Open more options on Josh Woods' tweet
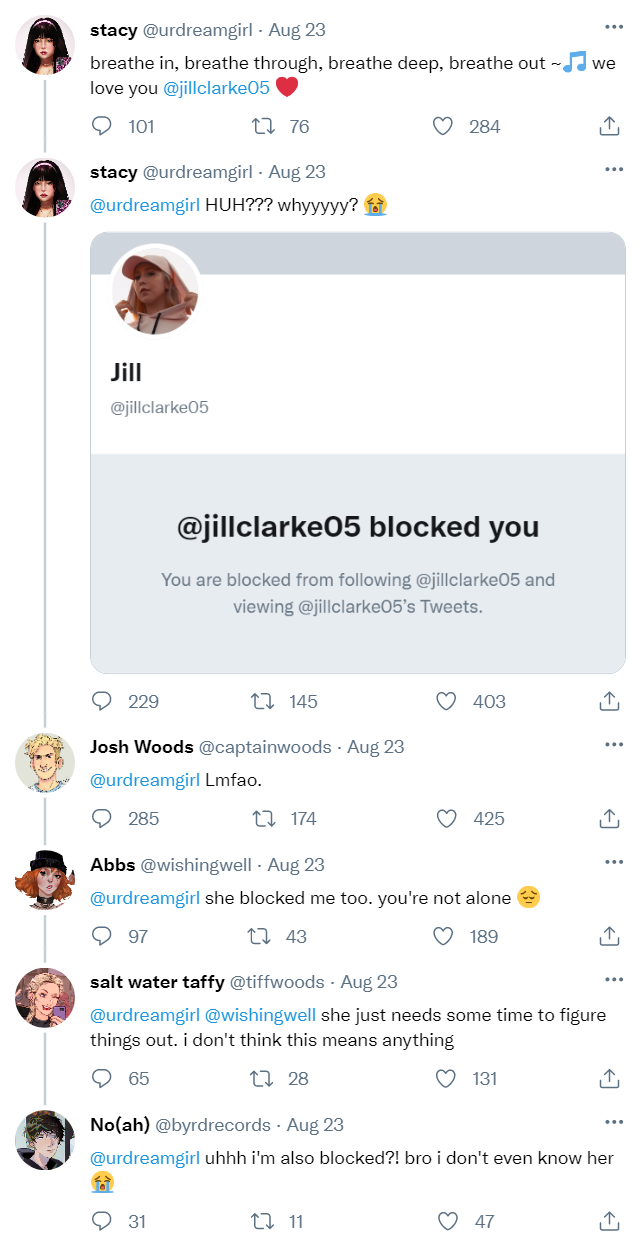Image resolution: width=641 pixels, height=1248 pixels. point(614,744)
